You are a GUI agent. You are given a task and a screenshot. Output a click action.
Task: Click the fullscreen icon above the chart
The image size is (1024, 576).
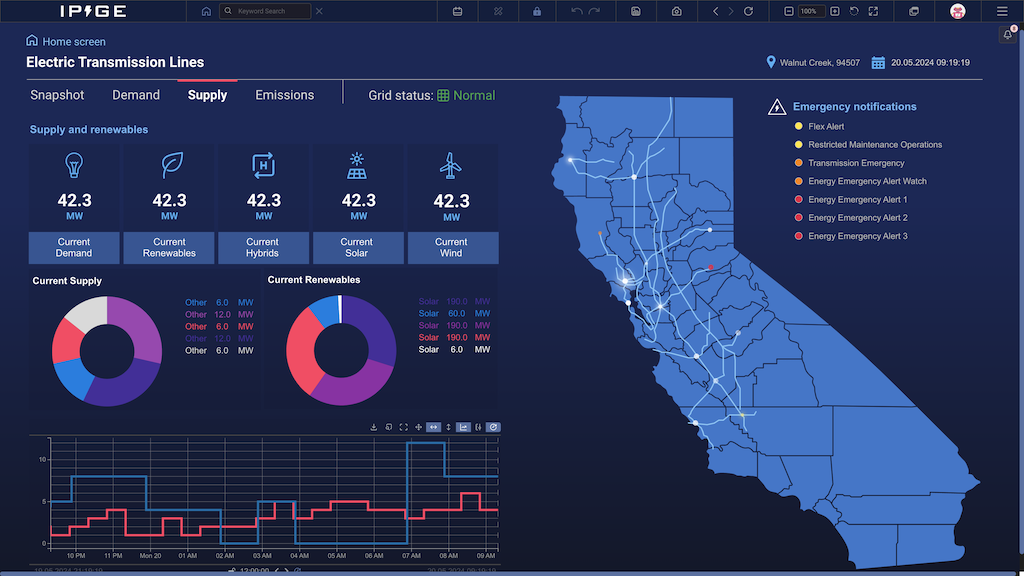pos(403,427)
